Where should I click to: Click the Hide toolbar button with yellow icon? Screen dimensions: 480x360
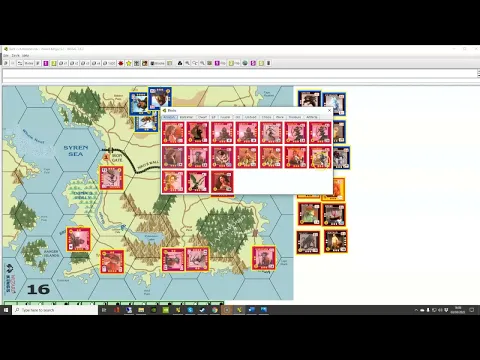pyautogui.click(x=234, y=63)
